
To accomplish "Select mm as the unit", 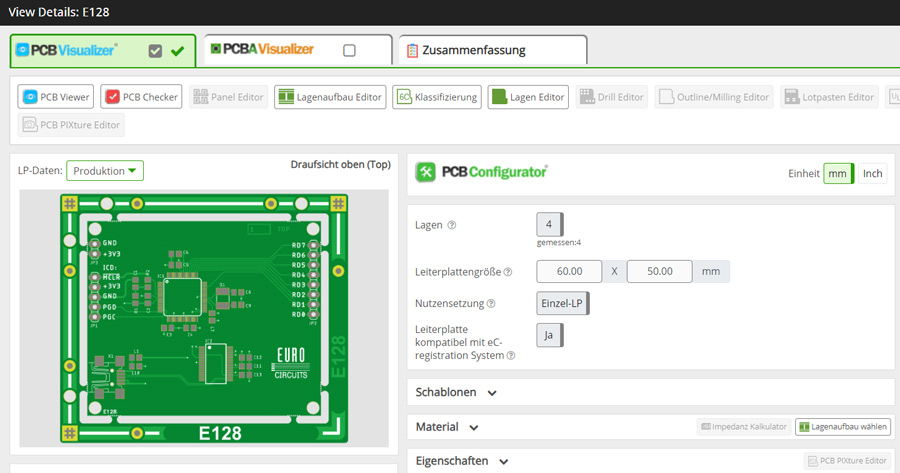I will [838, 174].
